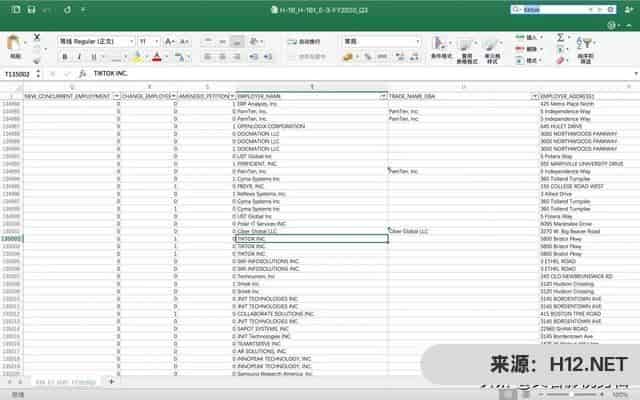Open the fill color dropdown arrow

147,57
